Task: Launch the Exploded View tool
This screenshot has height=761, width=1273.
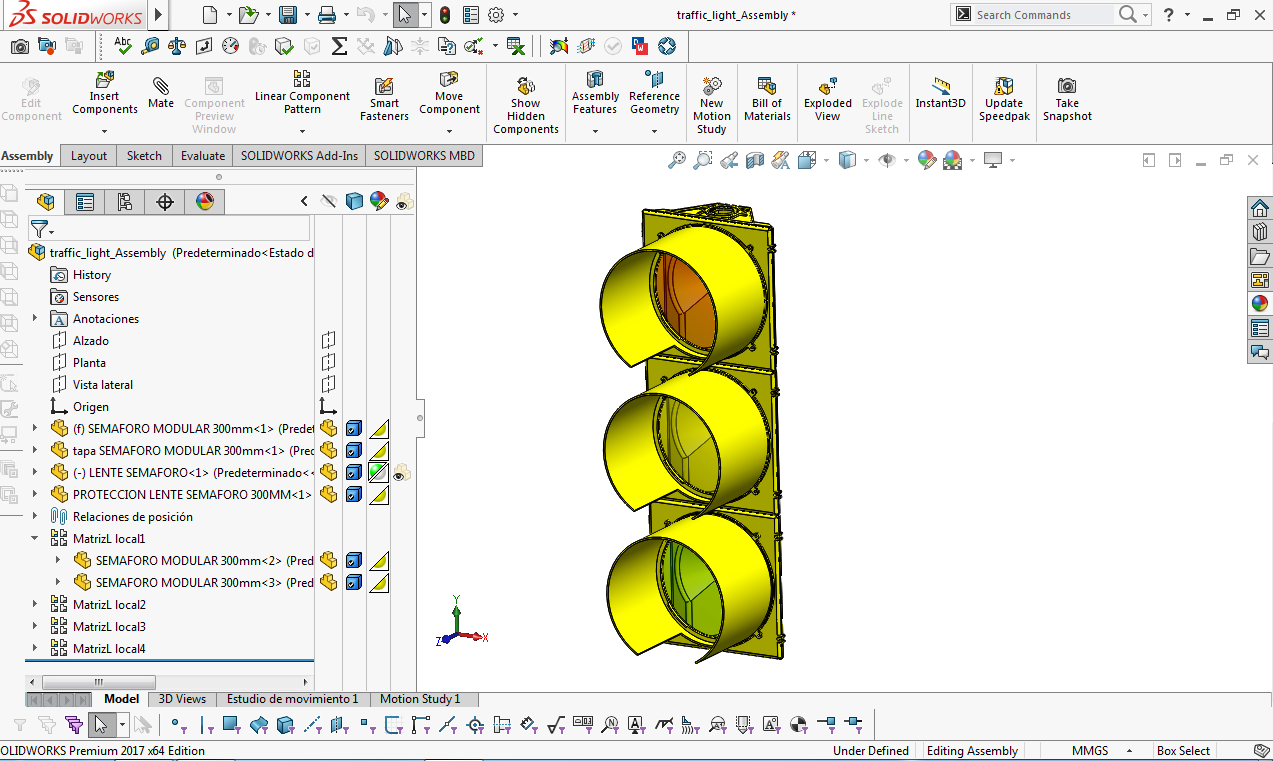Action: coord(827,95)
